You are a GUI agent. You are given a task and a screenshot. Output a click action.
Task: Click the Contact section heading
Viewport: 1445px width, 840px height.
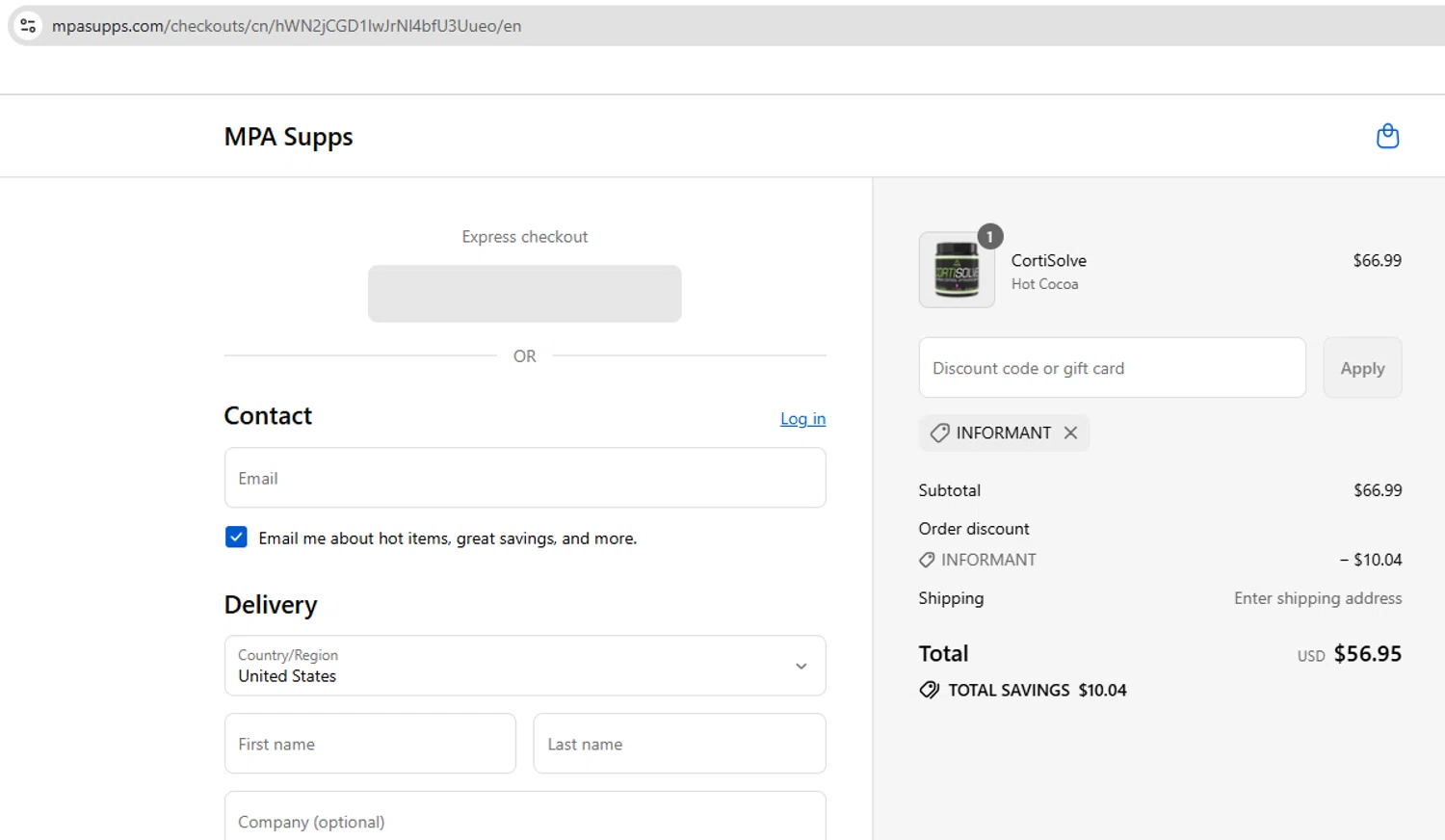pyautogui.click(x=268, y=415)
